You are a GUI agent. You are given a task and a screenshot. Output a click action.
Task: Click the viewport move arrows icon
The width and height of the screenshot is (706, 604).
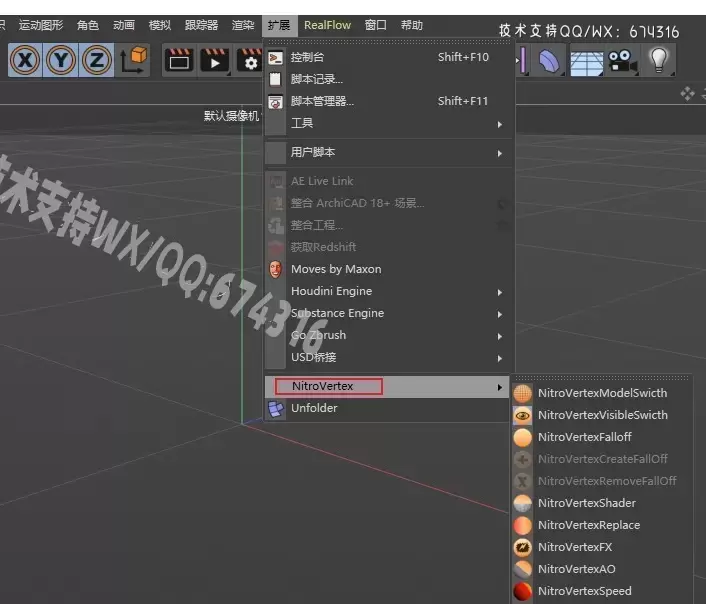click(x=687, y=94)
